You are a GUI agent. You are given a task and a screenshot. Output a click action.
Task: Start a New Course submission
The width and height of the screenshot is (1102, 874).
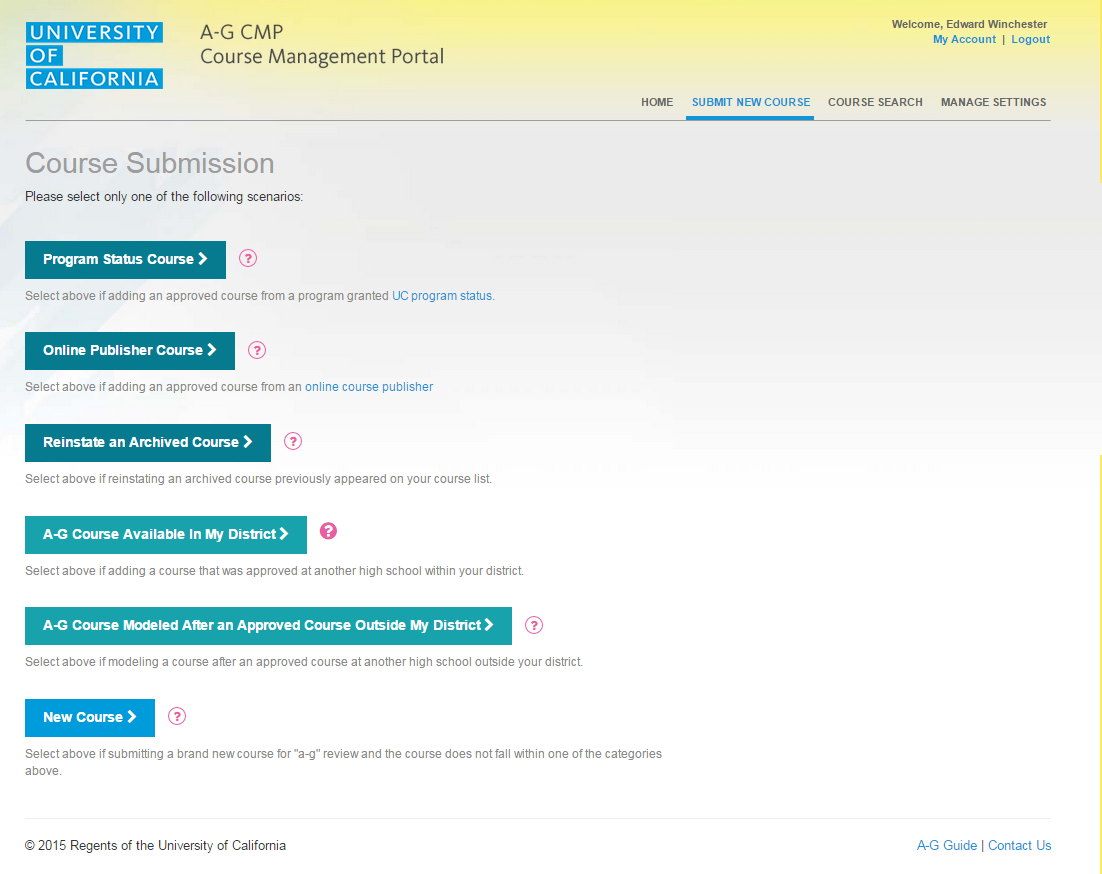point(90,718)
